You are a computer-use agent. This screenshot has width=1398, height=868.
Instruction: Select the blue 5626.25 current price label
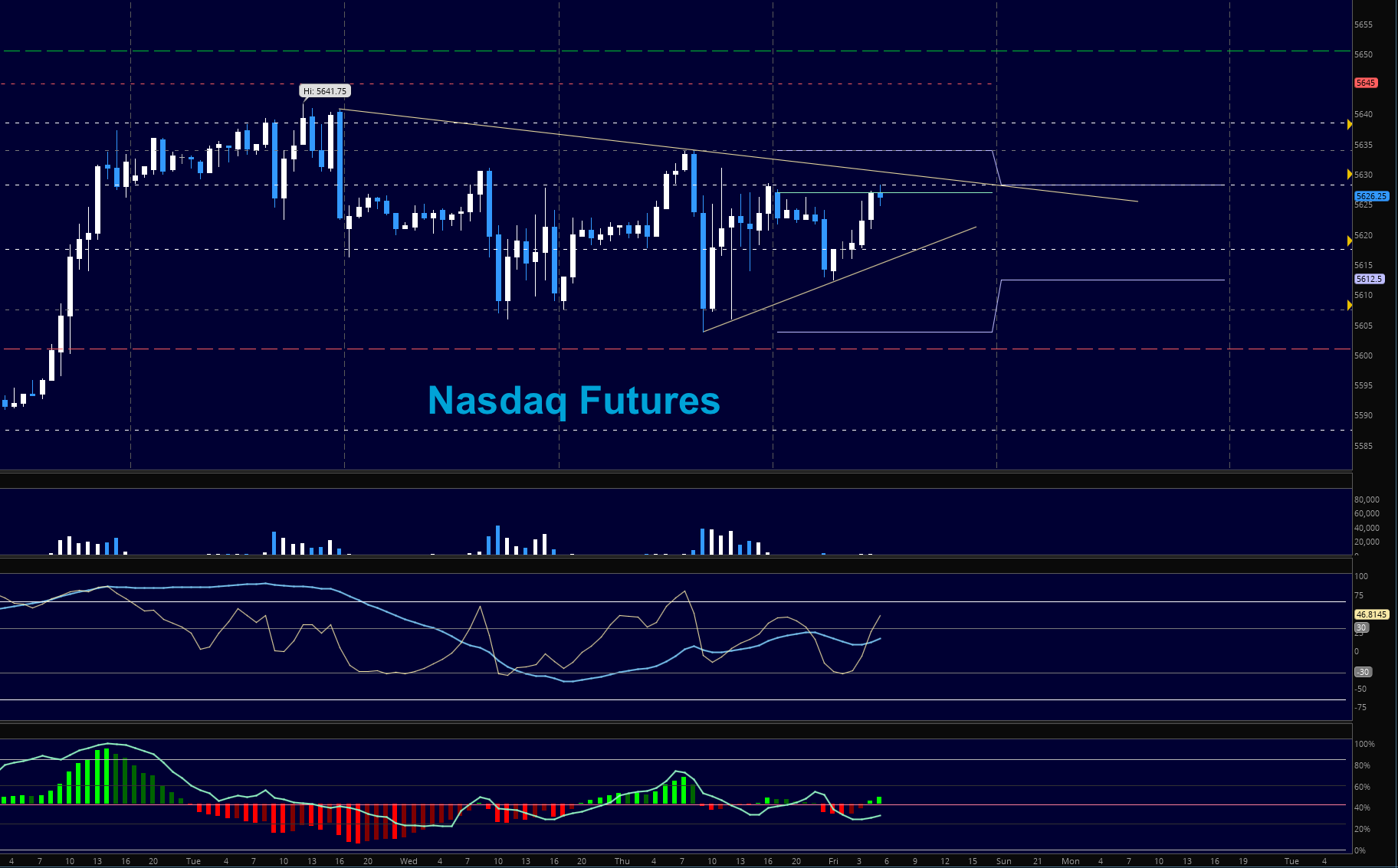pos(1370,196)
